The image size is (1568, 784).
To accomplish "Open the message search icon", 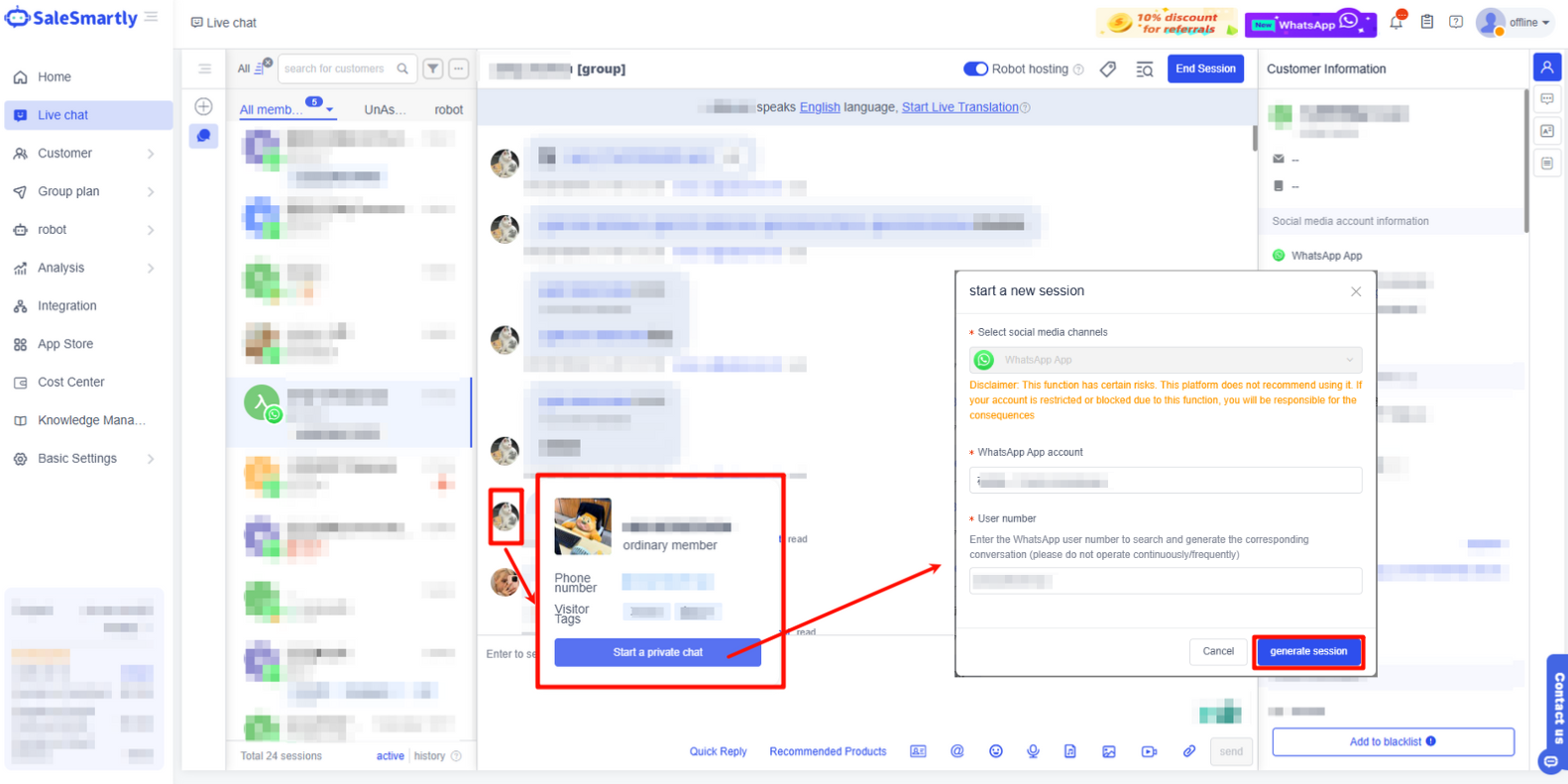I will (x=1144, y=68).
